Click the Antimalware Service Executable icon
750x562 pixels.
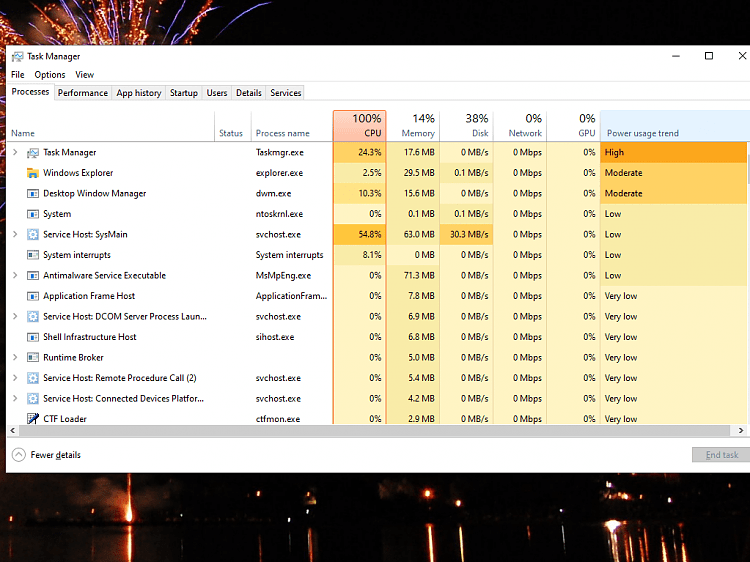[x=33, y=275]
